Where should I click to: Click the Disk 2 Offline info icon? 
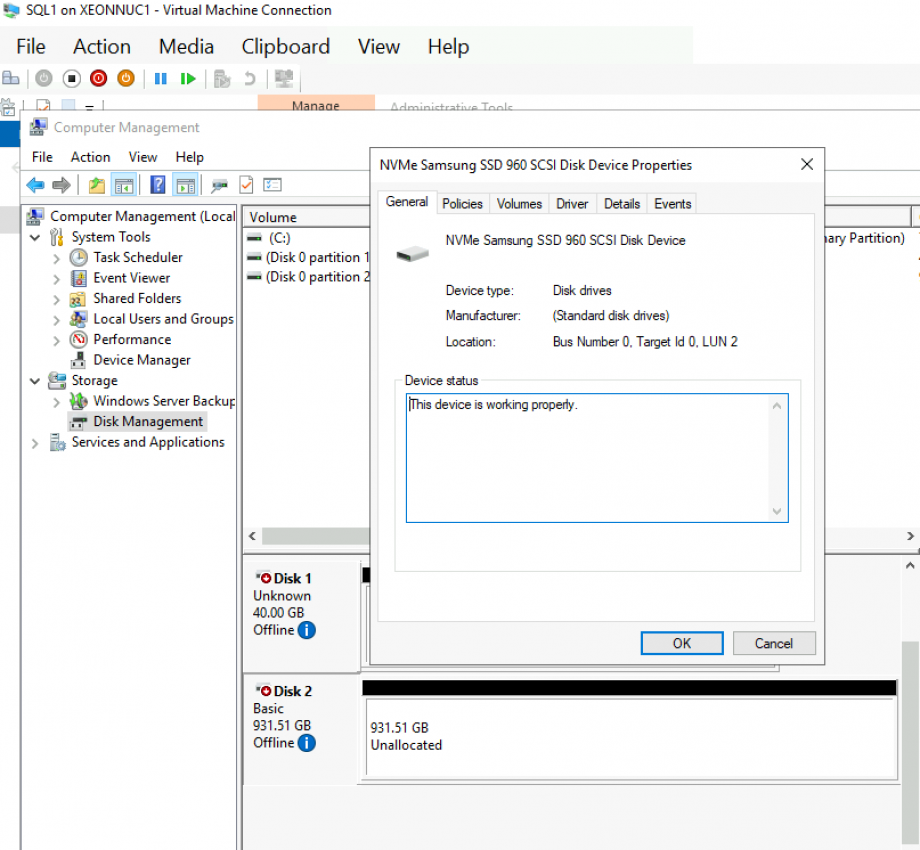click(307, 743)
